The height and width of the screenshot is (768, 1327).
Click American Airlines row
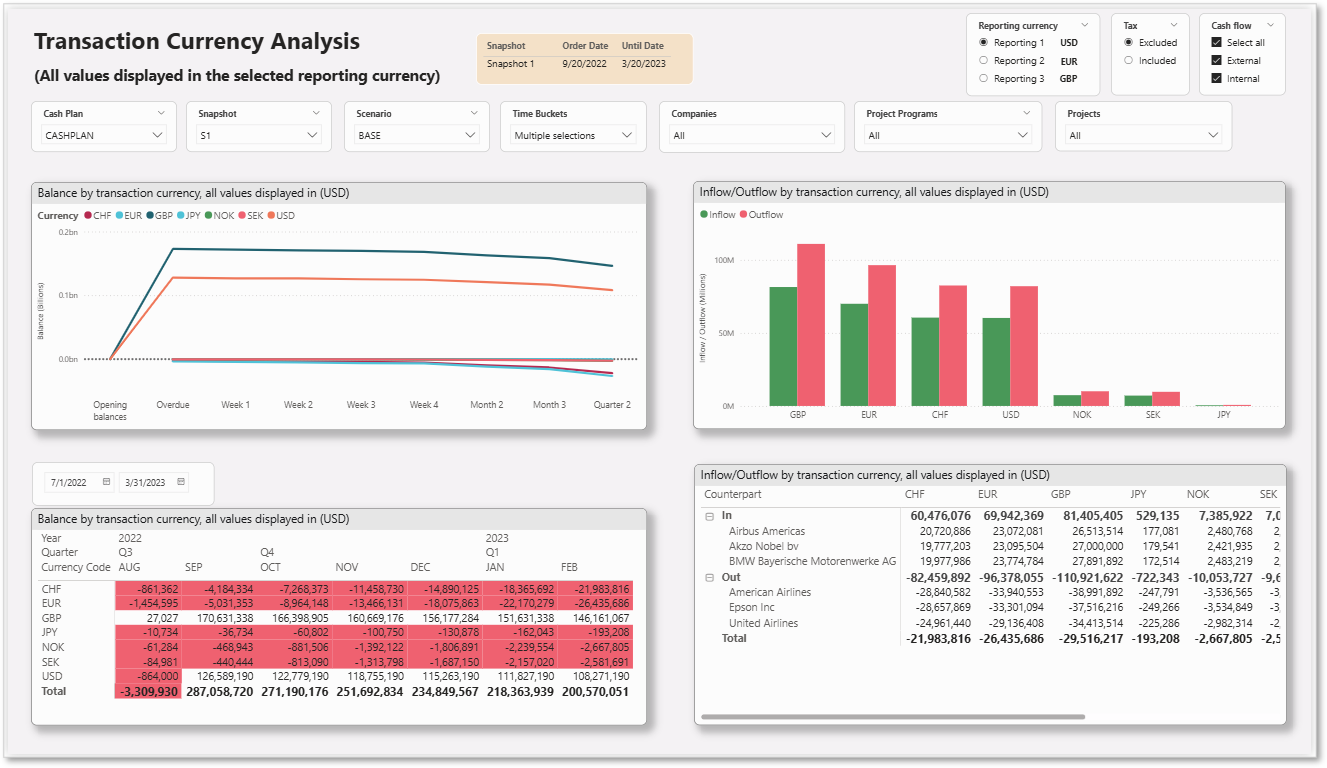pyautogui.click(x=770, y=592)
